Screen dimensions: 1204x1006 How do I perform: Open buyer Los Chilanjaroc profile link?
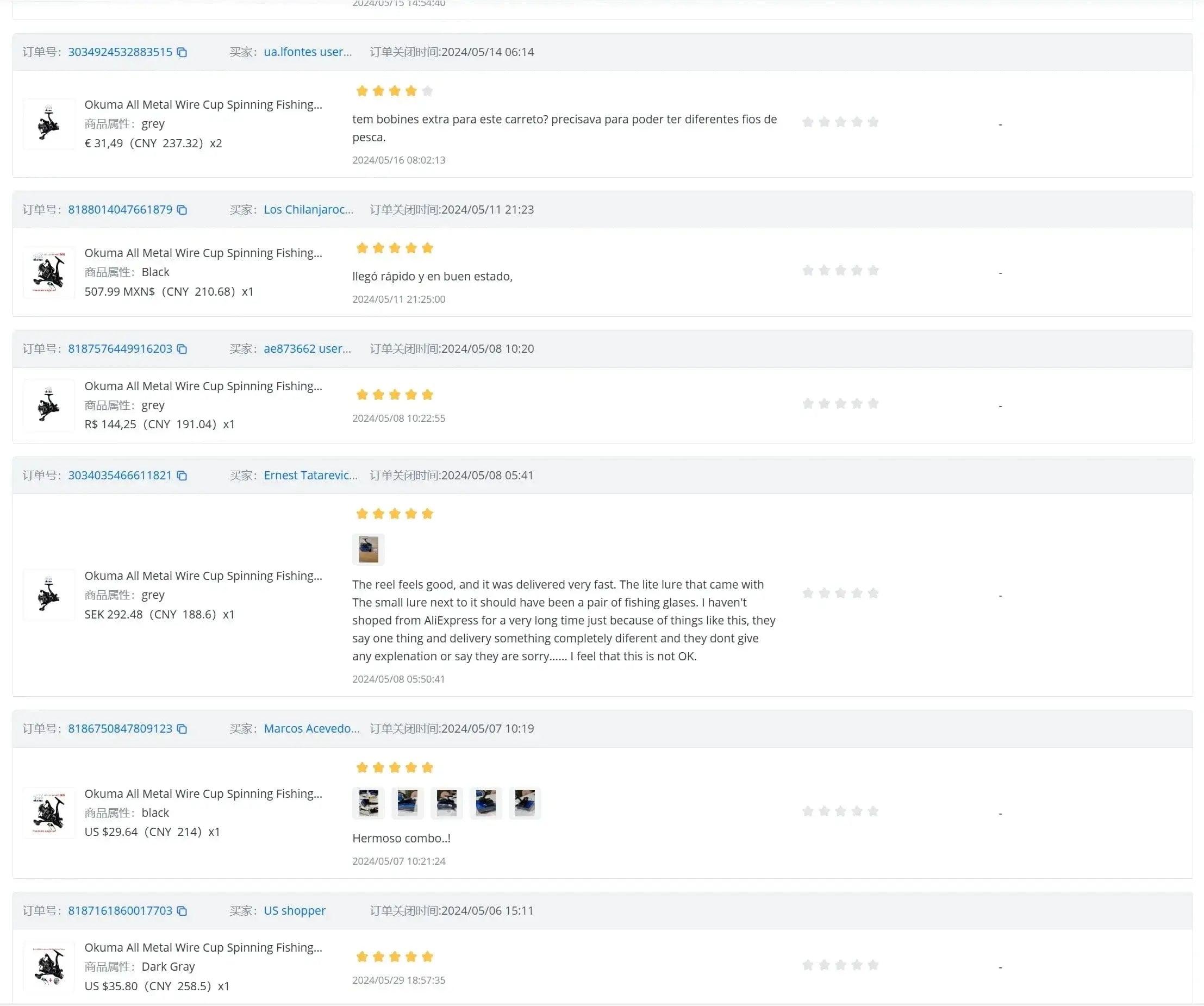point(308,210)
